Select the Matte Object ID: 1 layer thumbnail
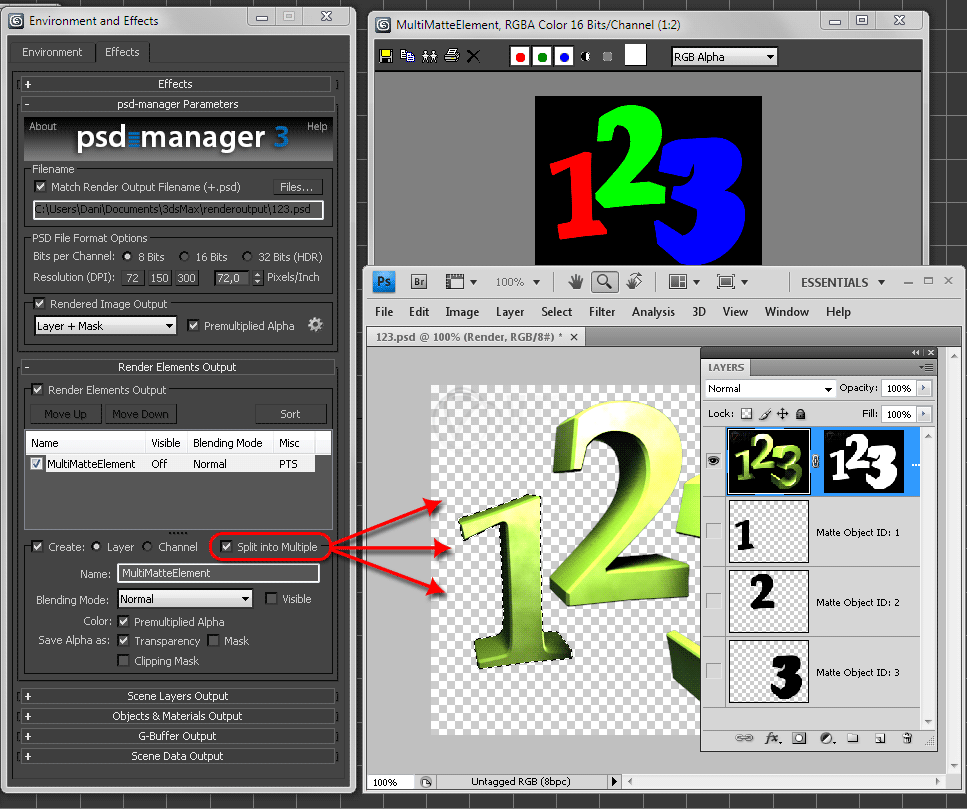Viewport: 967px width, 809px height. tap(768, 532)
